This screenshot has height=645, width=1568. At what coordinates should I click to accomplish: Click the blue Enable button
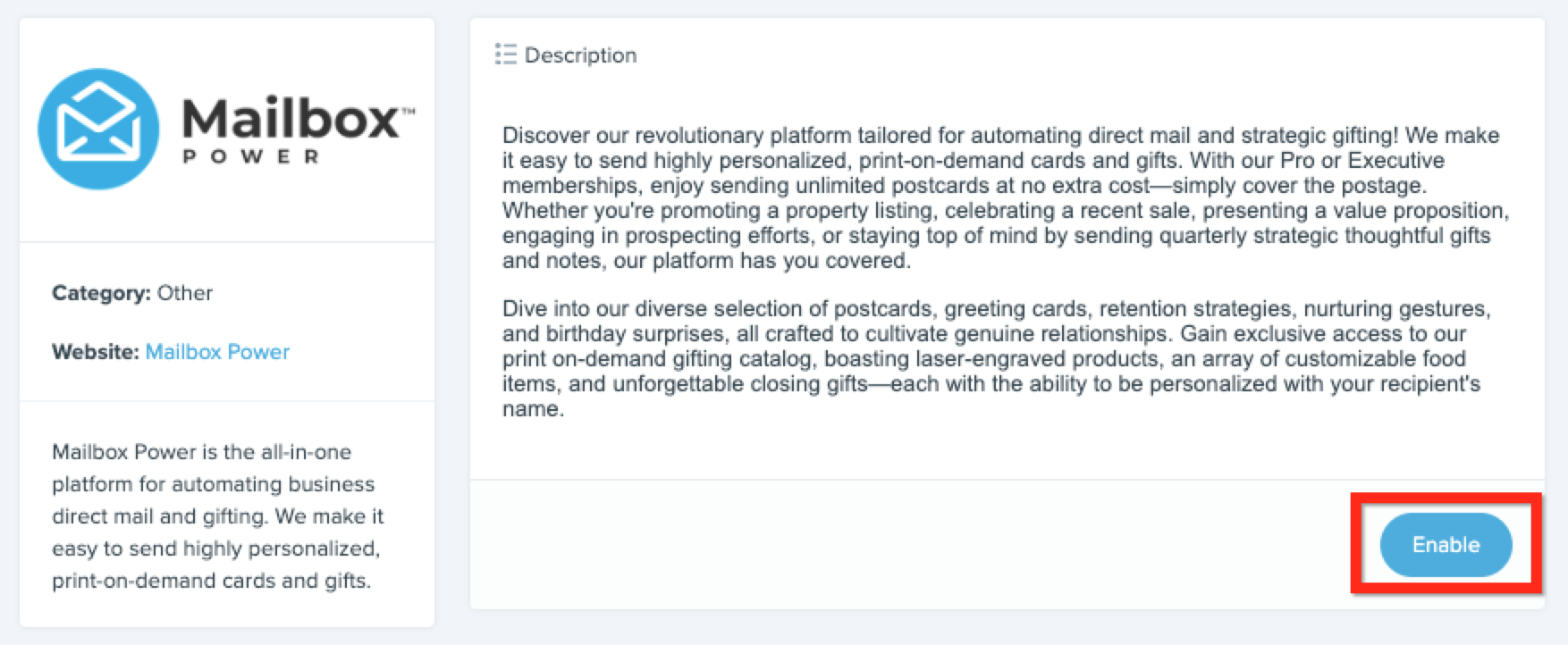[1446, 544]
